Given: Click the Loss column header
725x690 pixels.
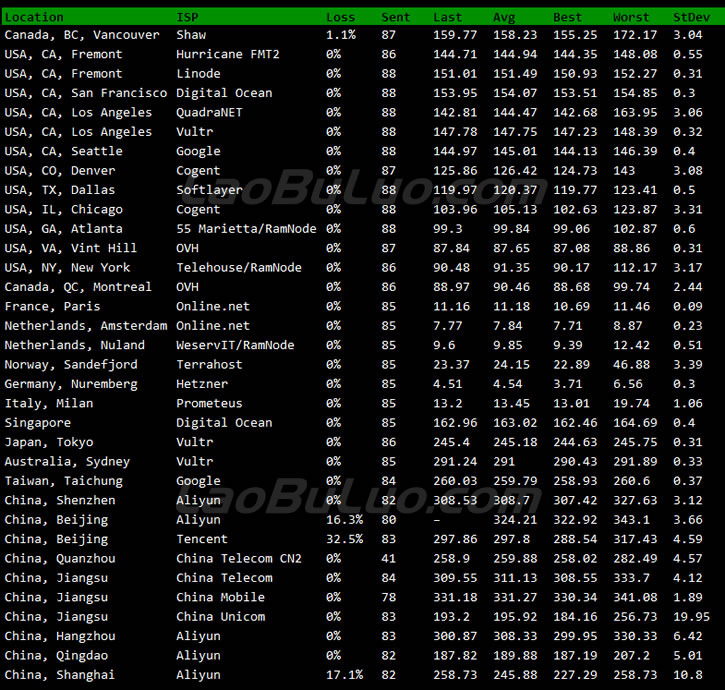Looking at the screenshot, I should [x=341, y=18].
